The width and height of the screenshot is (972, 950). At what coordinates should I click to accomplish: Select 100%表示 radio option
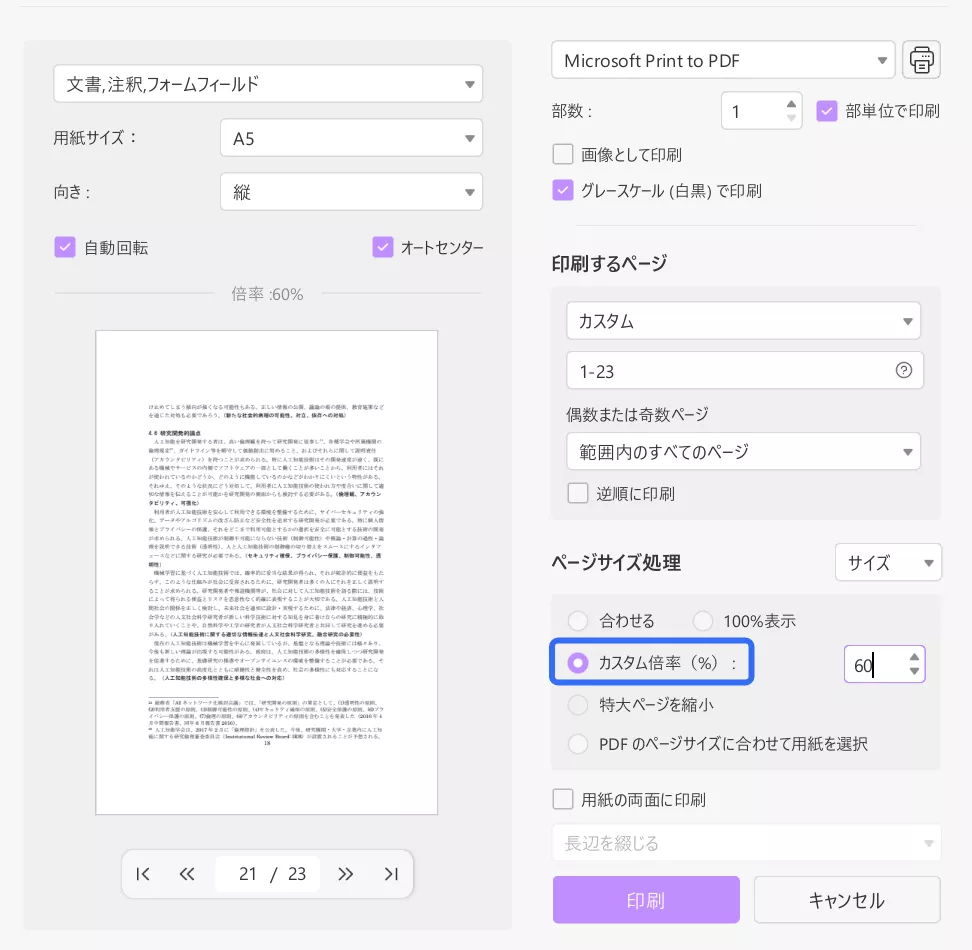coord(702,620)
